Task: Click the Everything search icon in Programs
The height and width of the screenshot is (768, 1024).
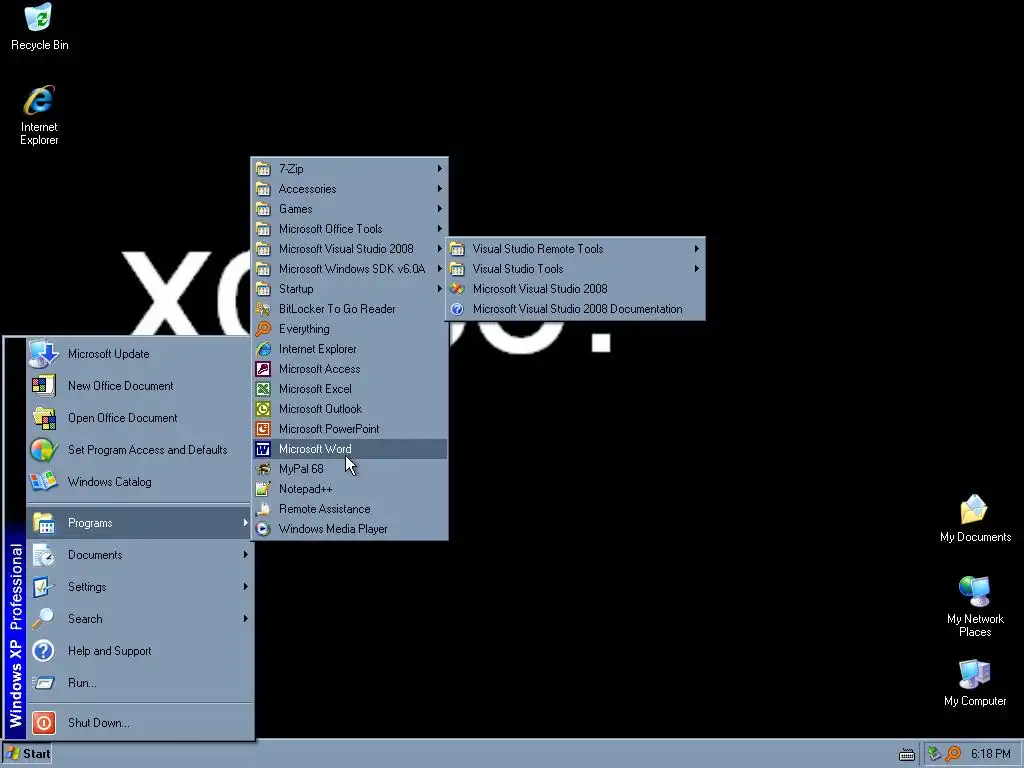Action: [263, 329]
